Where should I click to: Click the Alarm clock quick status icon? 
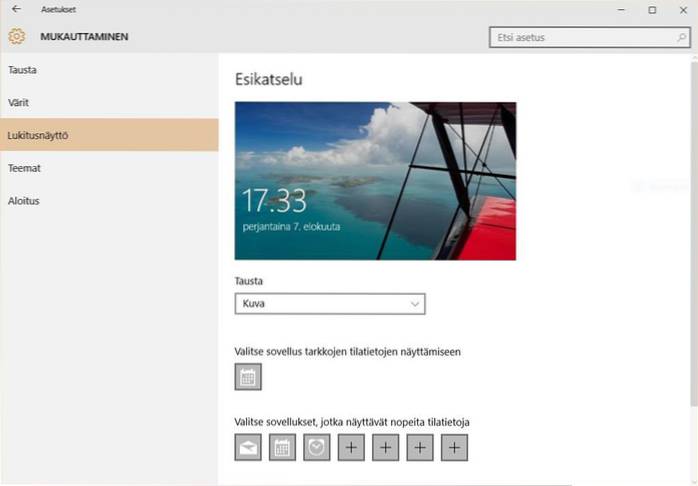[x=317, y=449]
